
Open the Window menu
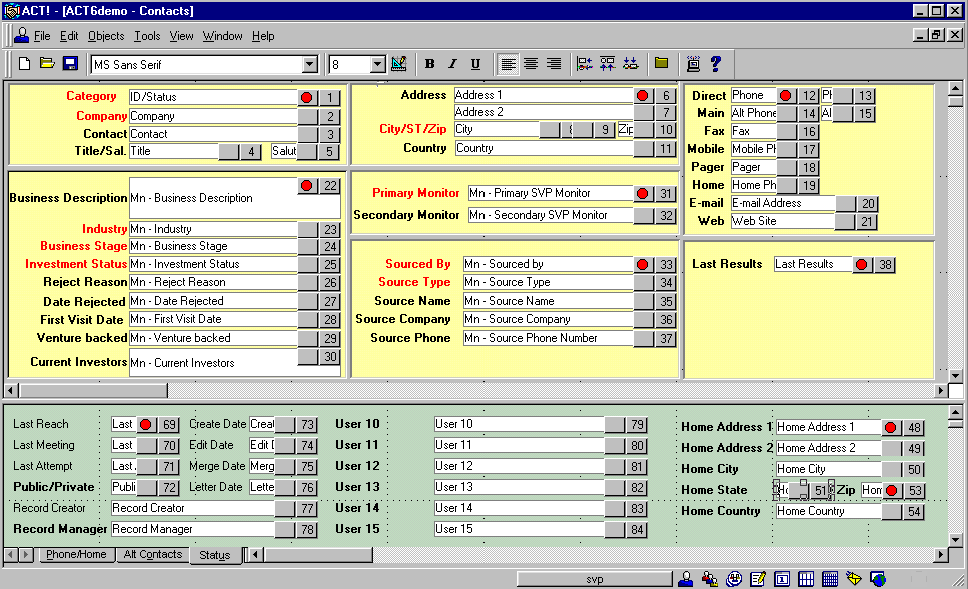tap(222, 36)
